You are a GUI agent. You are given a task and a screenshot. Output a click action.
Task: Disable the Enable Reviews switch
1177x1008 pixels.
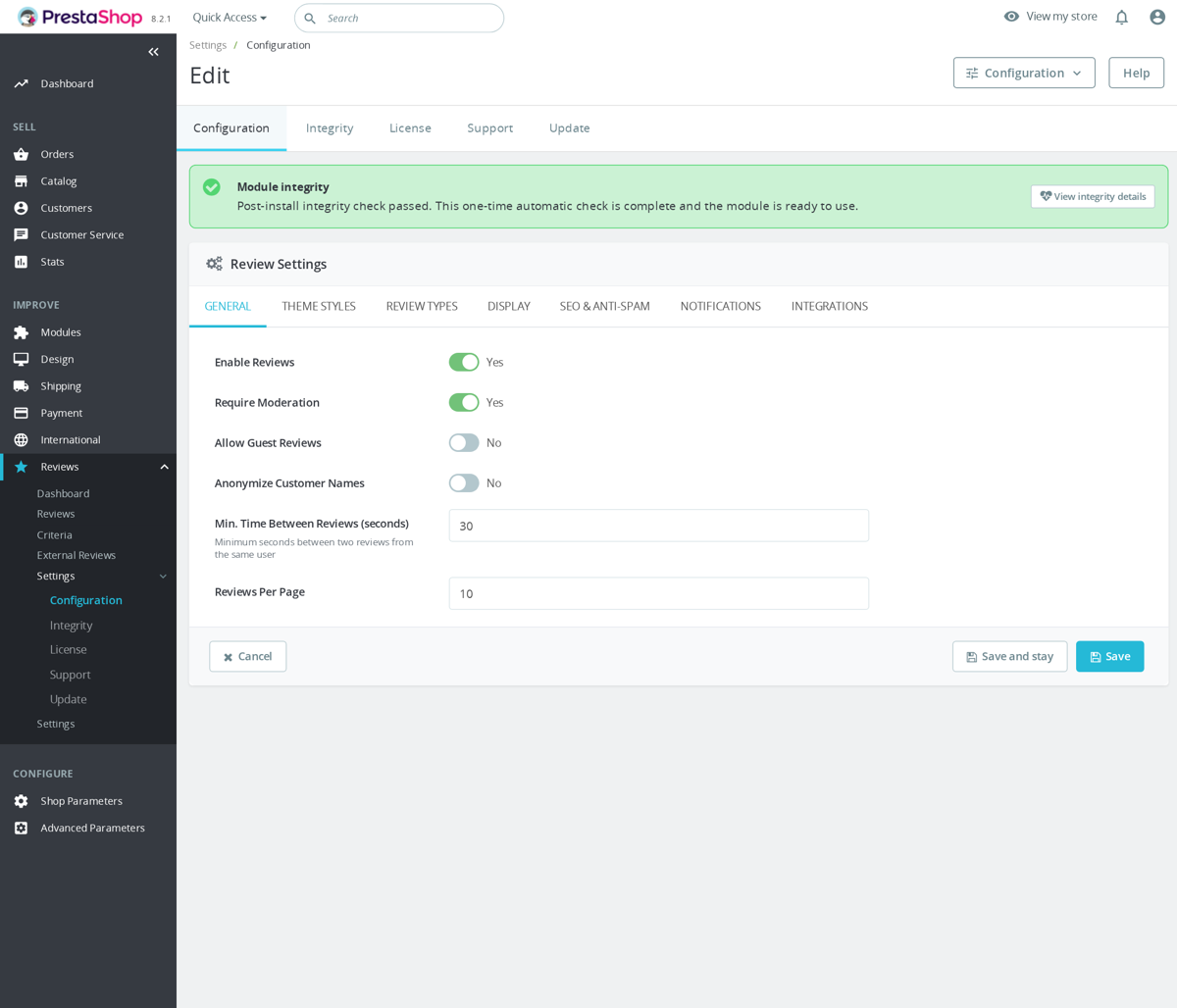(464, 362)
